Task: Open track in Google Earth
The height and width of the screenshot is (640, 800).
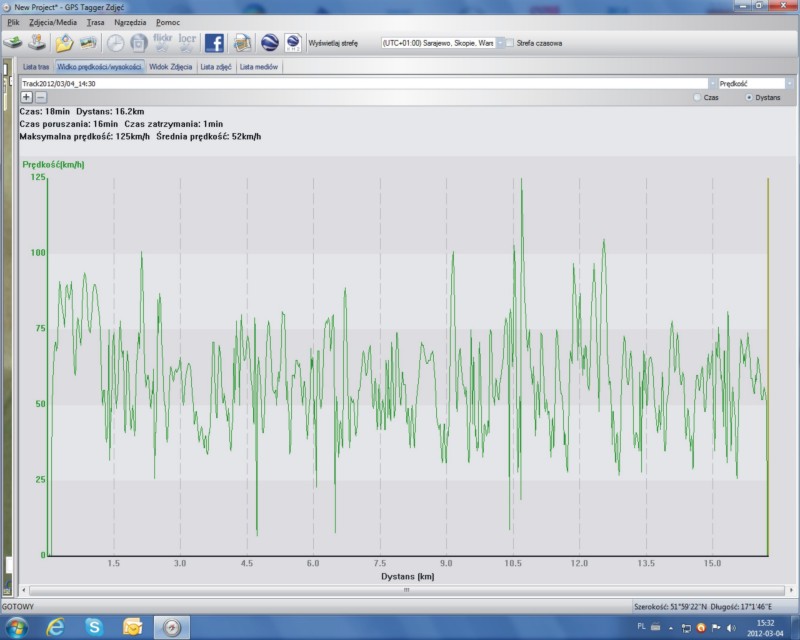Action: (x=269, y=43)
